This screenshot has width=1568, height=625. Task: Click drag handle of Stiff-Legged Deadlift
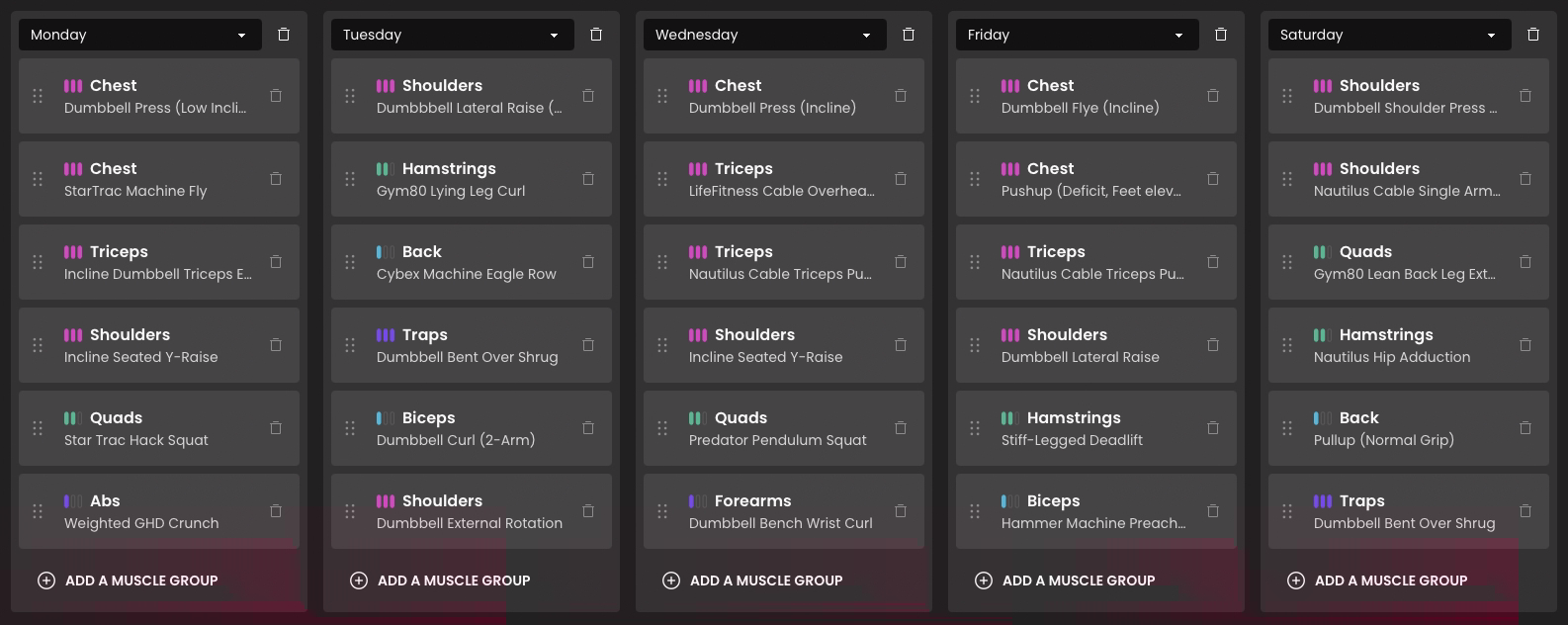pyautogui.click(x=975, y=428)
